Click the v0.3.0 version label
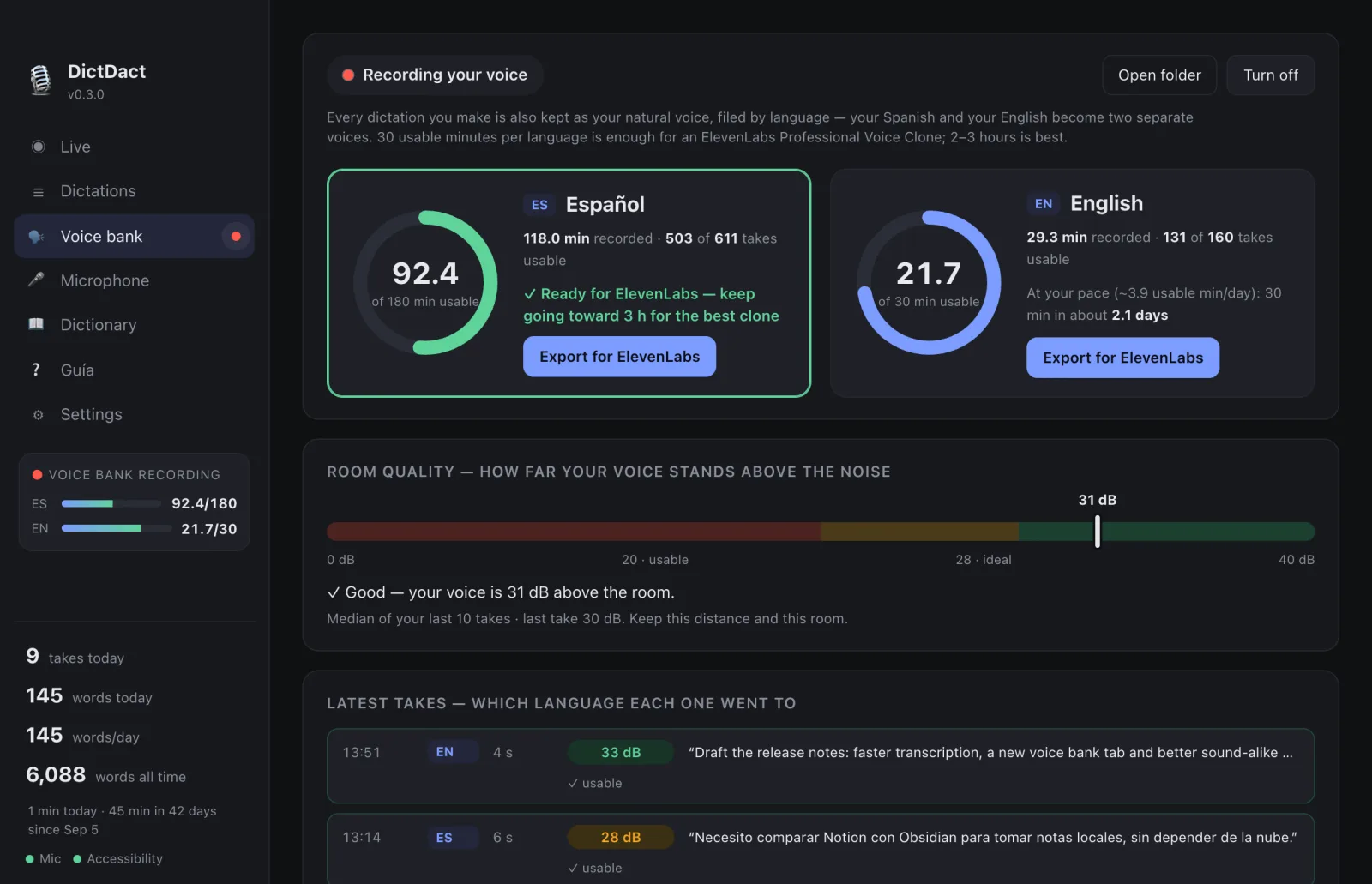 [86, 95]
